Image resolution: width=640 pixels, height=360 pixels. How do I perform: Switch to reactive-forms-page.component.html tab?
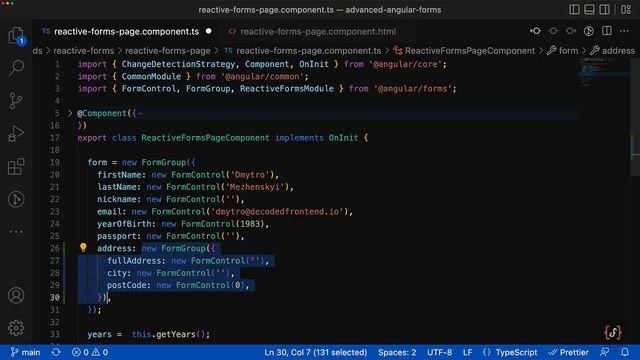(318, 31)
